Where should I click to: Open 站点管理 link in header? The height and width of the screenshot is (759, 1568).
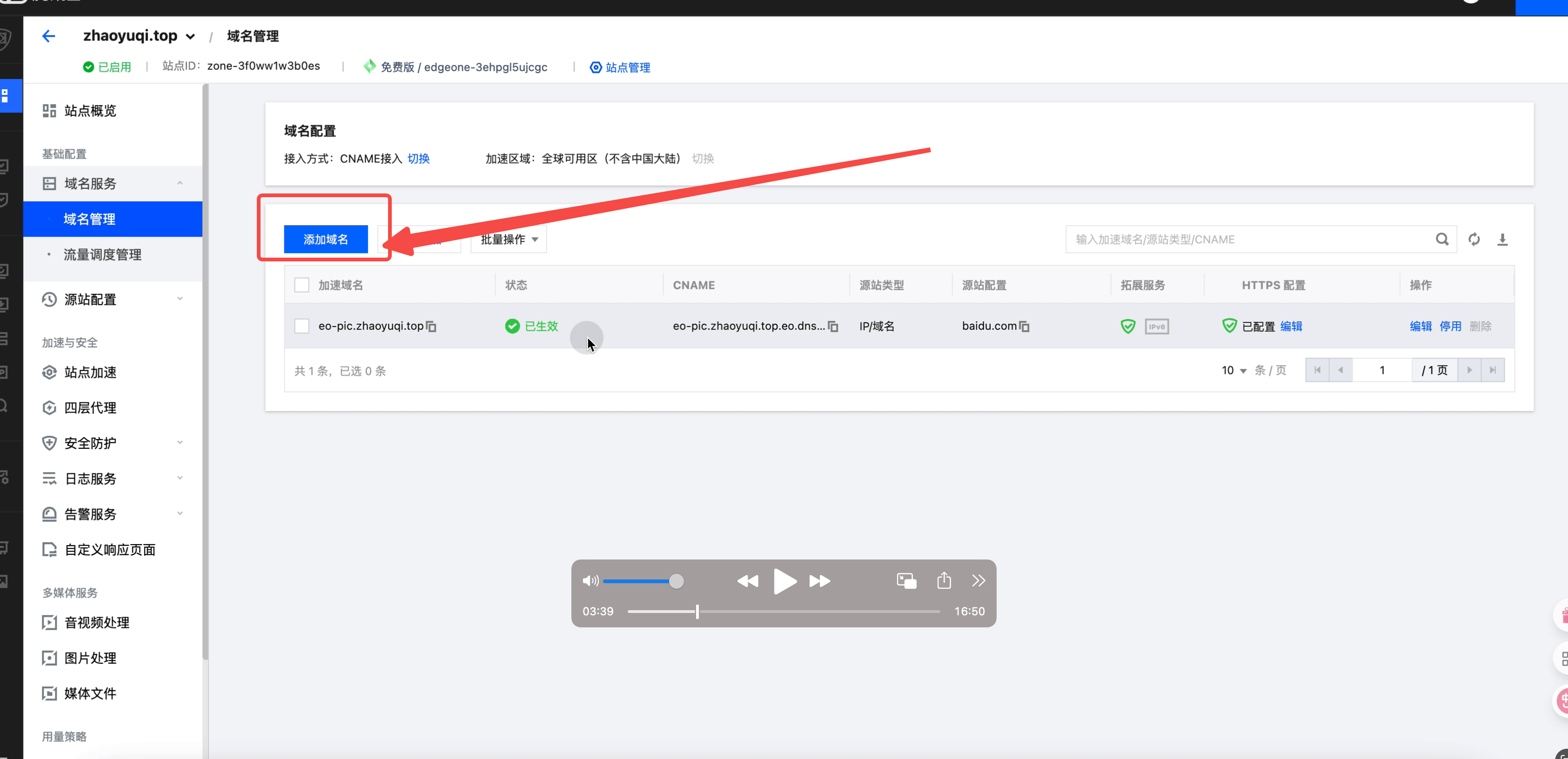[x=620, y=67]
